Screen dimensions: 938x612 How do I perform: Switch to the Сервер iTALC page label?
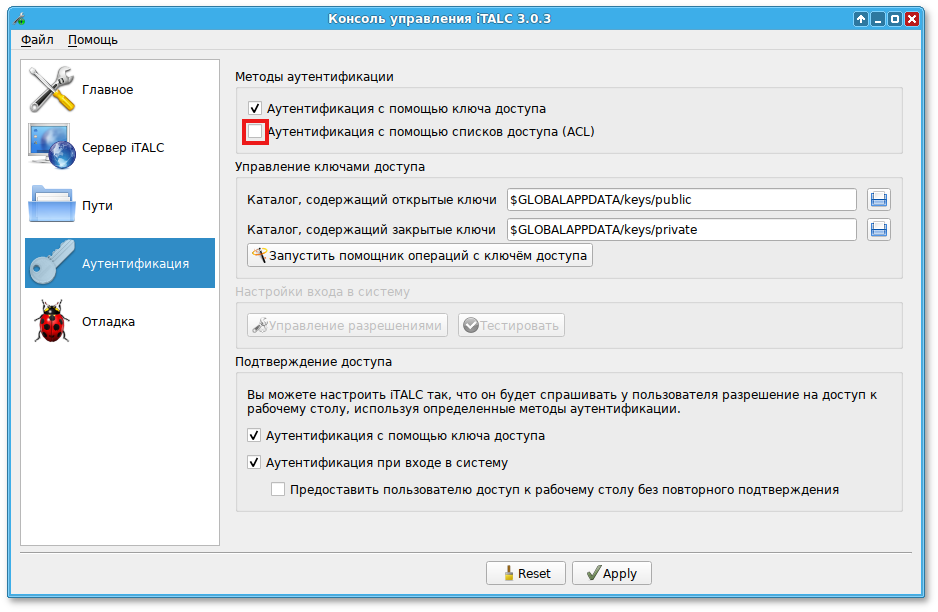(123, 148)
